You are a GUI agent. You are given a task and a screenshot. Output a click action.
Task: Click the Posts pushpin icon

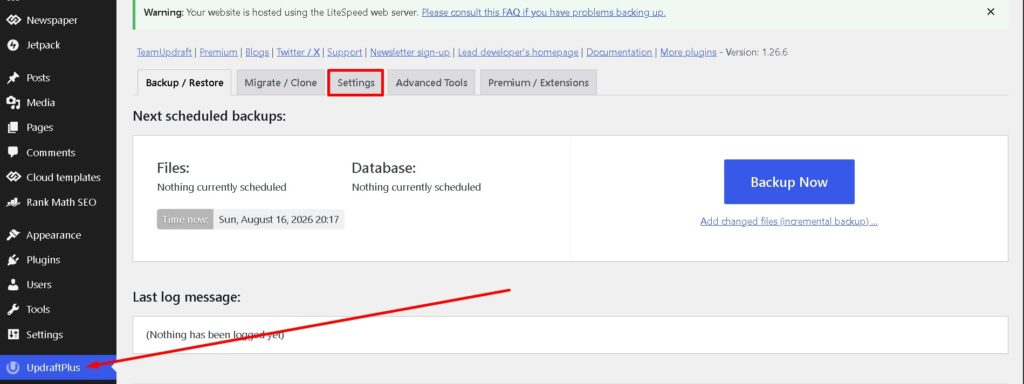click(x=12, y=78)
